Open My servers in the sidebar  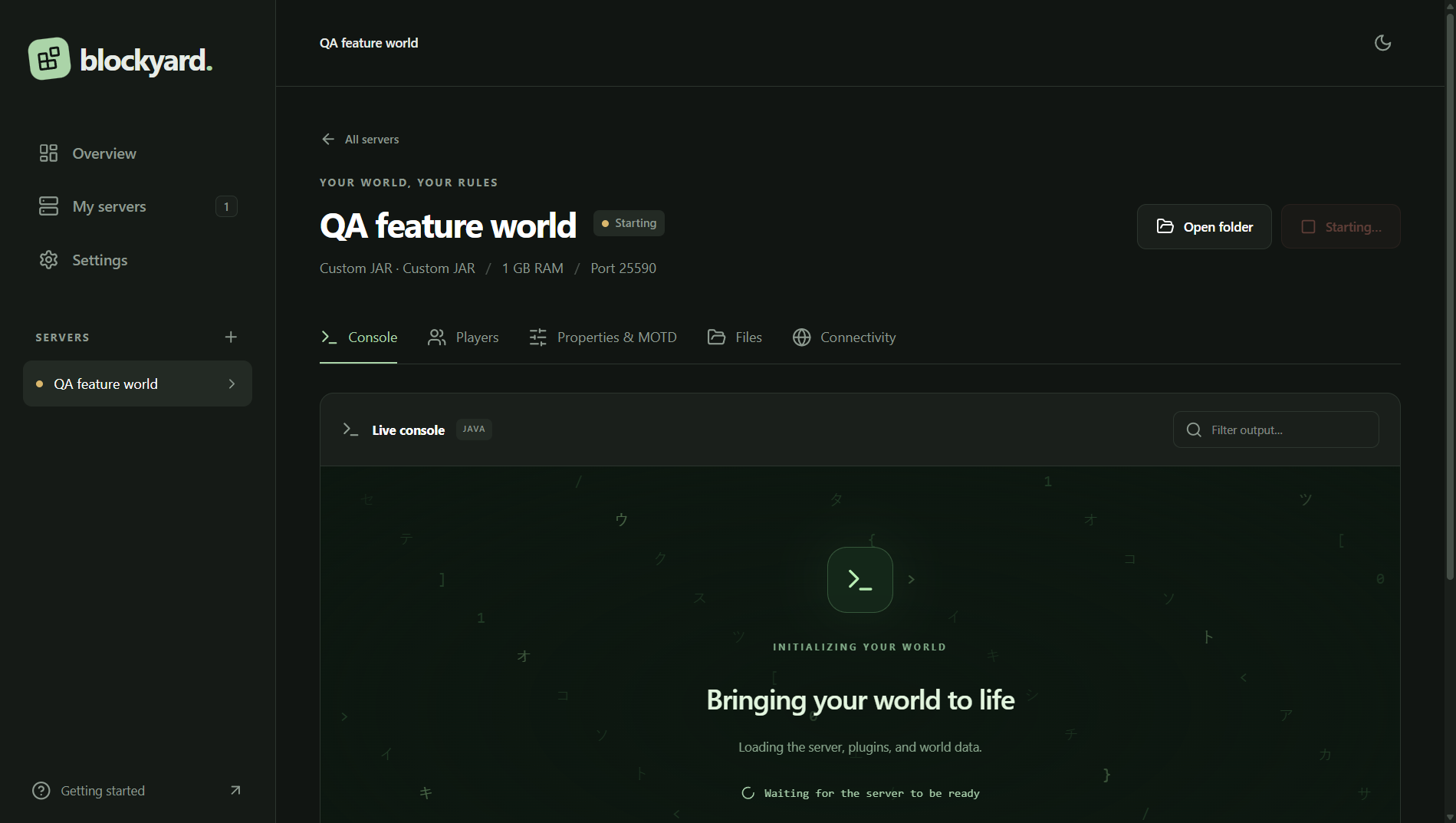(x=138, y=206)
